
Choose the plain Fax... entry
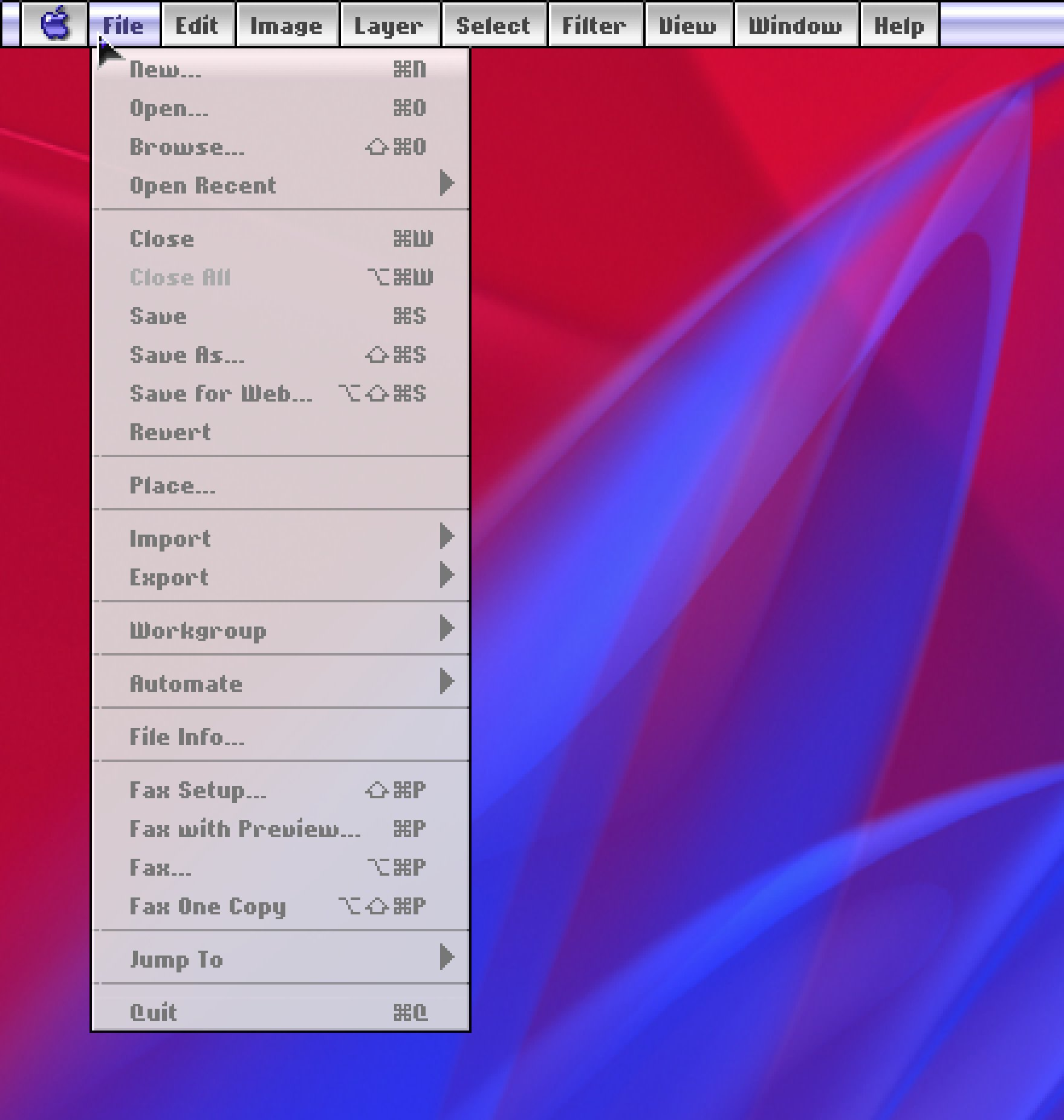281,868
